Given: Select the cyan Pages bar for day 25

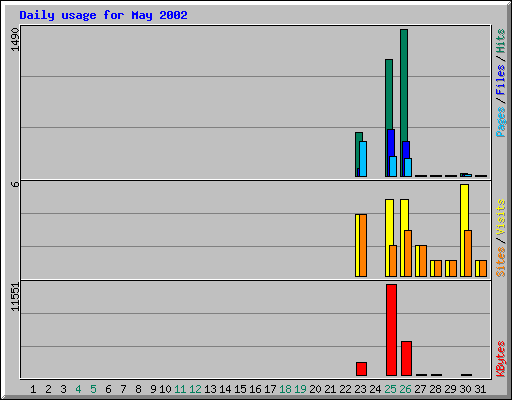Looking at the screenshot, I should pos(393,166).
